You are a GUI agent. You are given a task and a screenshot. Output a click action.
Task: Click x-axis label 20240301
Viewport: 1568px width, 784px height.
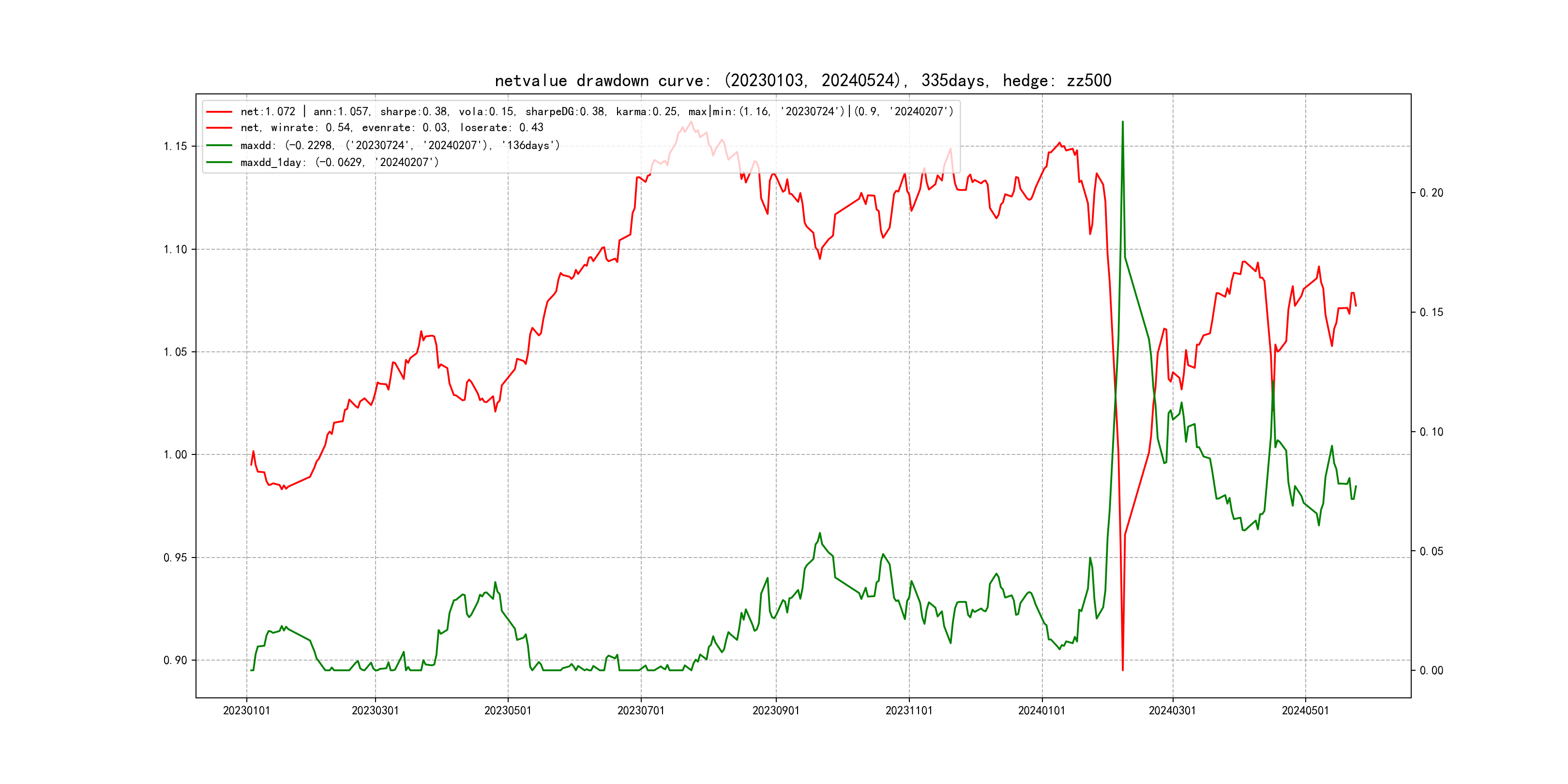(x=1172, y=710)
